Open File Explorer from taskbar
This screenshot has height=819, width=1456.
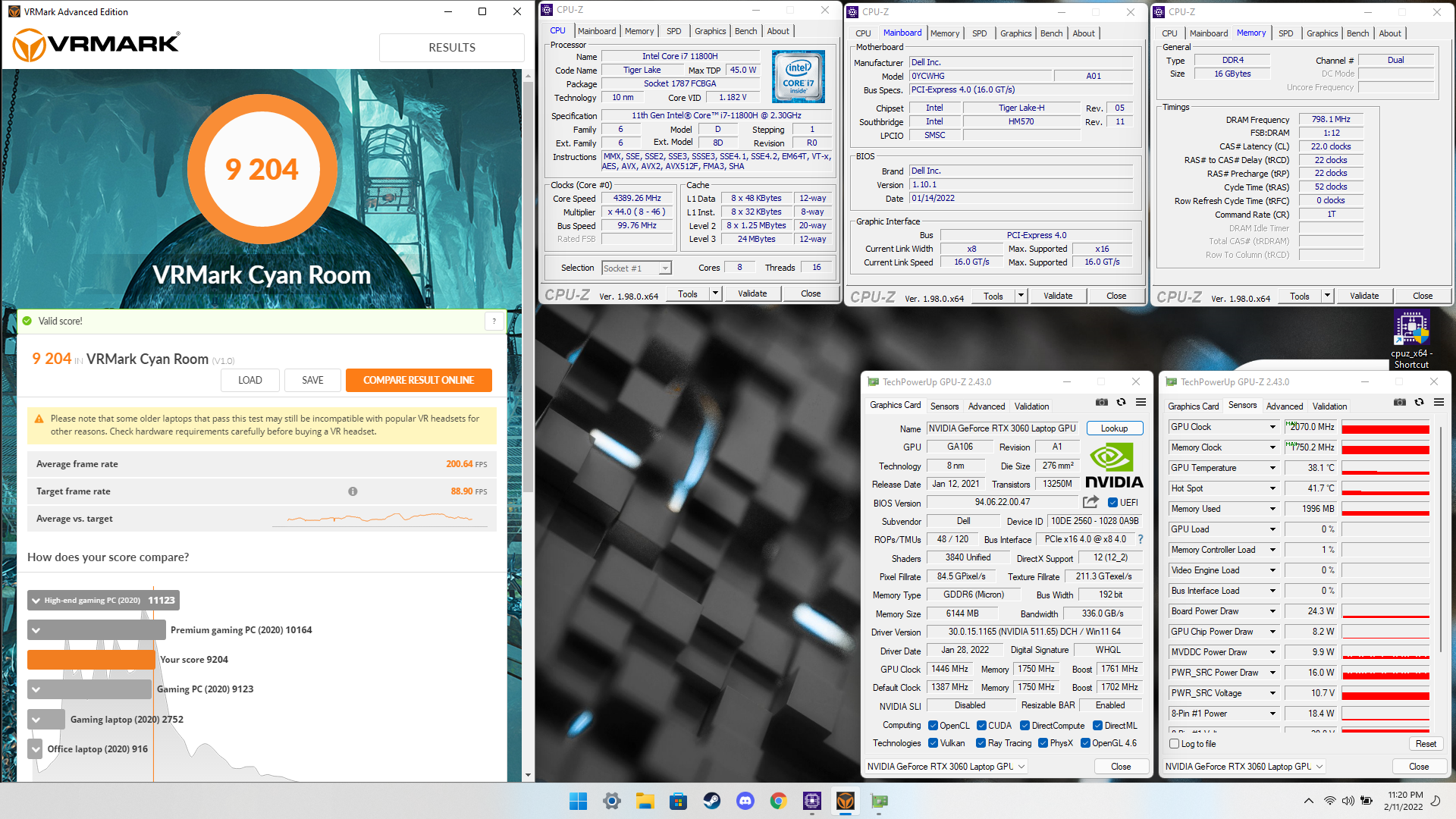pos(645,801)
